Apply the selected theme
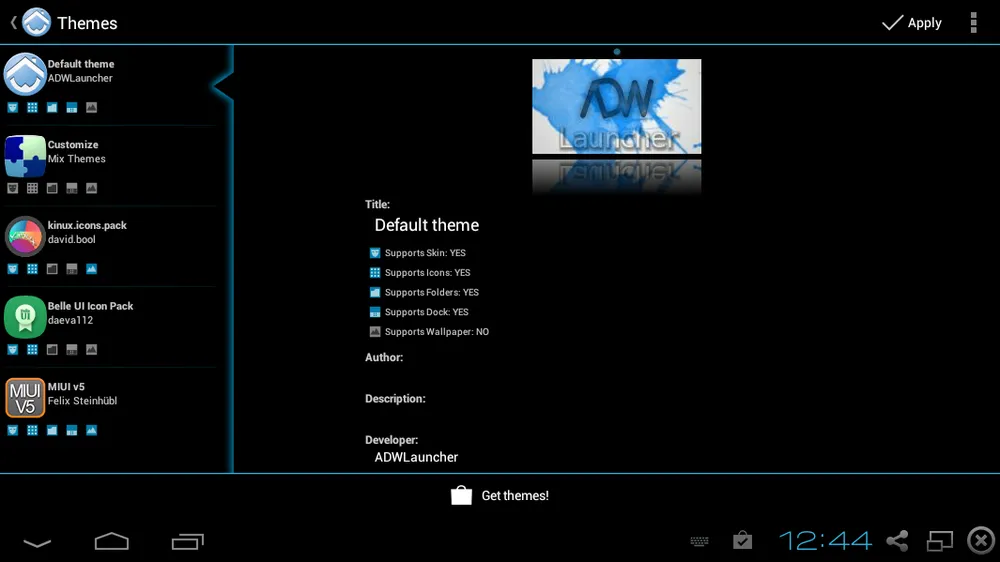 tap(911, 23)
